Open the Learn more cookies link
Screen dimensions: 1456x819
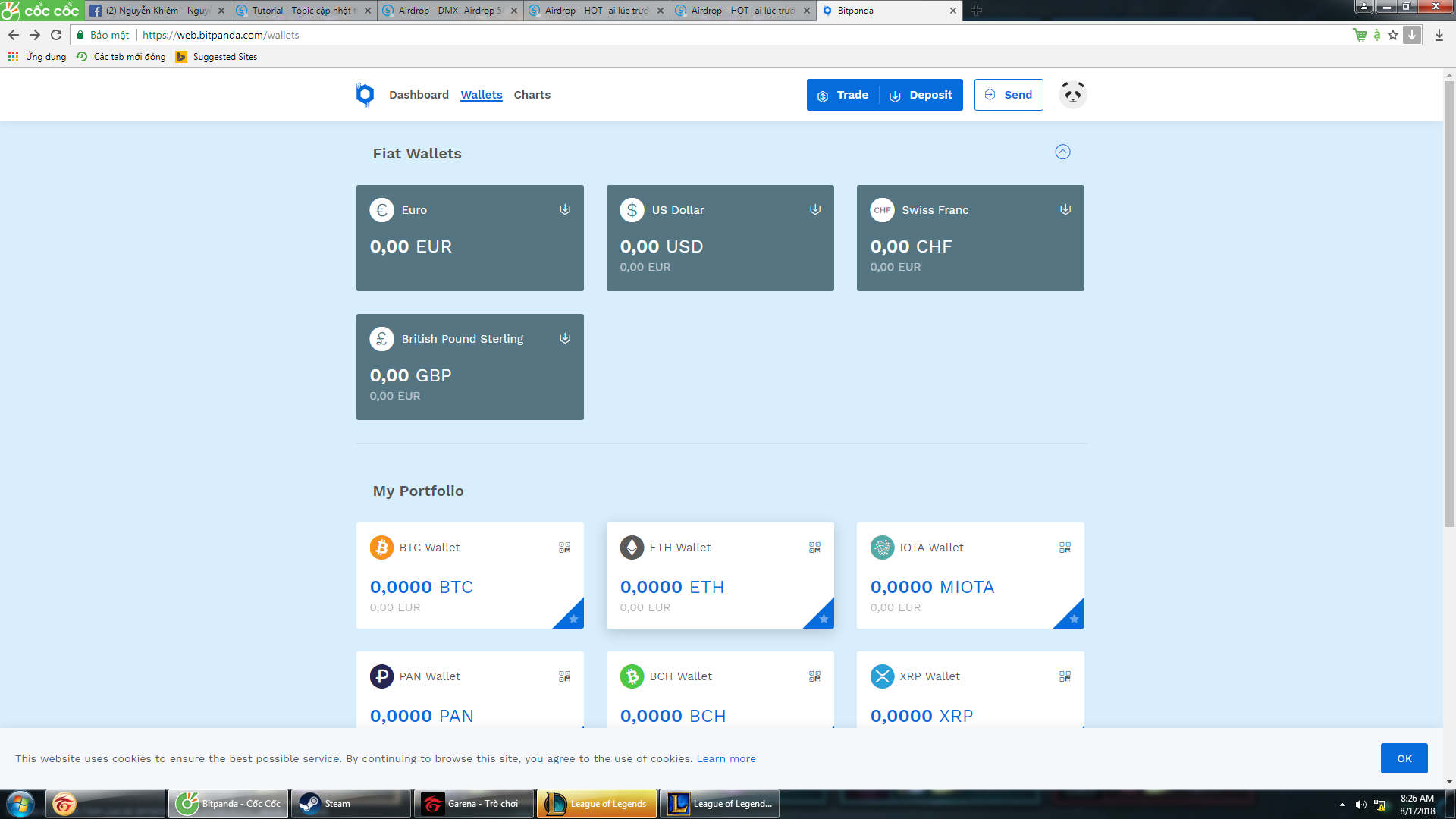[x=726, y=758]
